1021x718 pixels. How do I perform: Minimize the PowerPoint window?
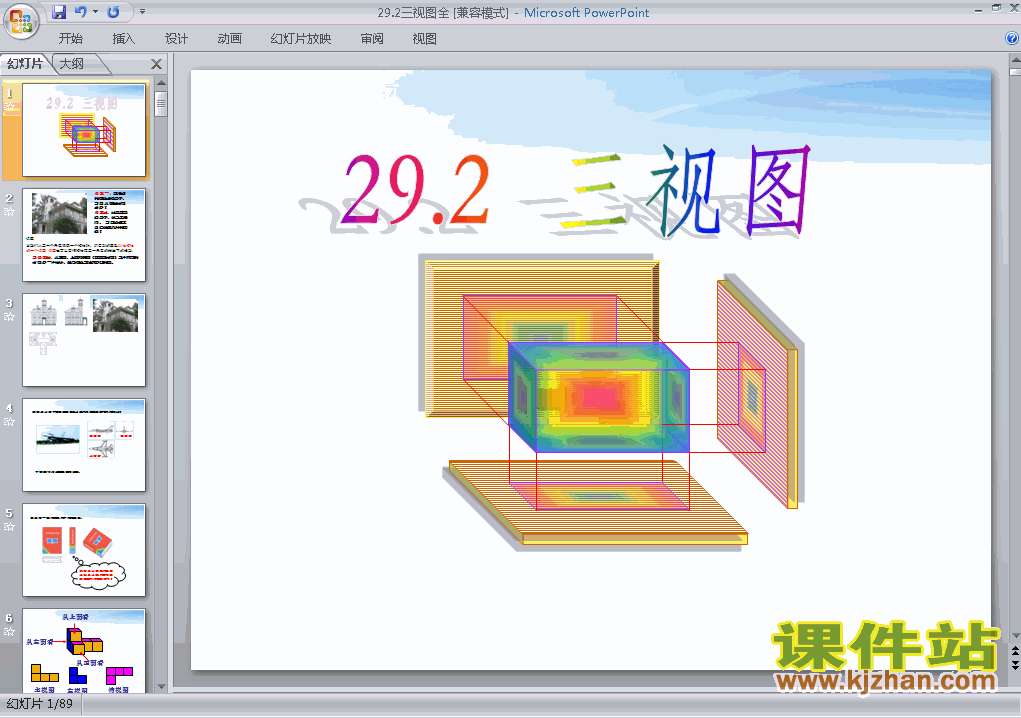click(978, 9)
